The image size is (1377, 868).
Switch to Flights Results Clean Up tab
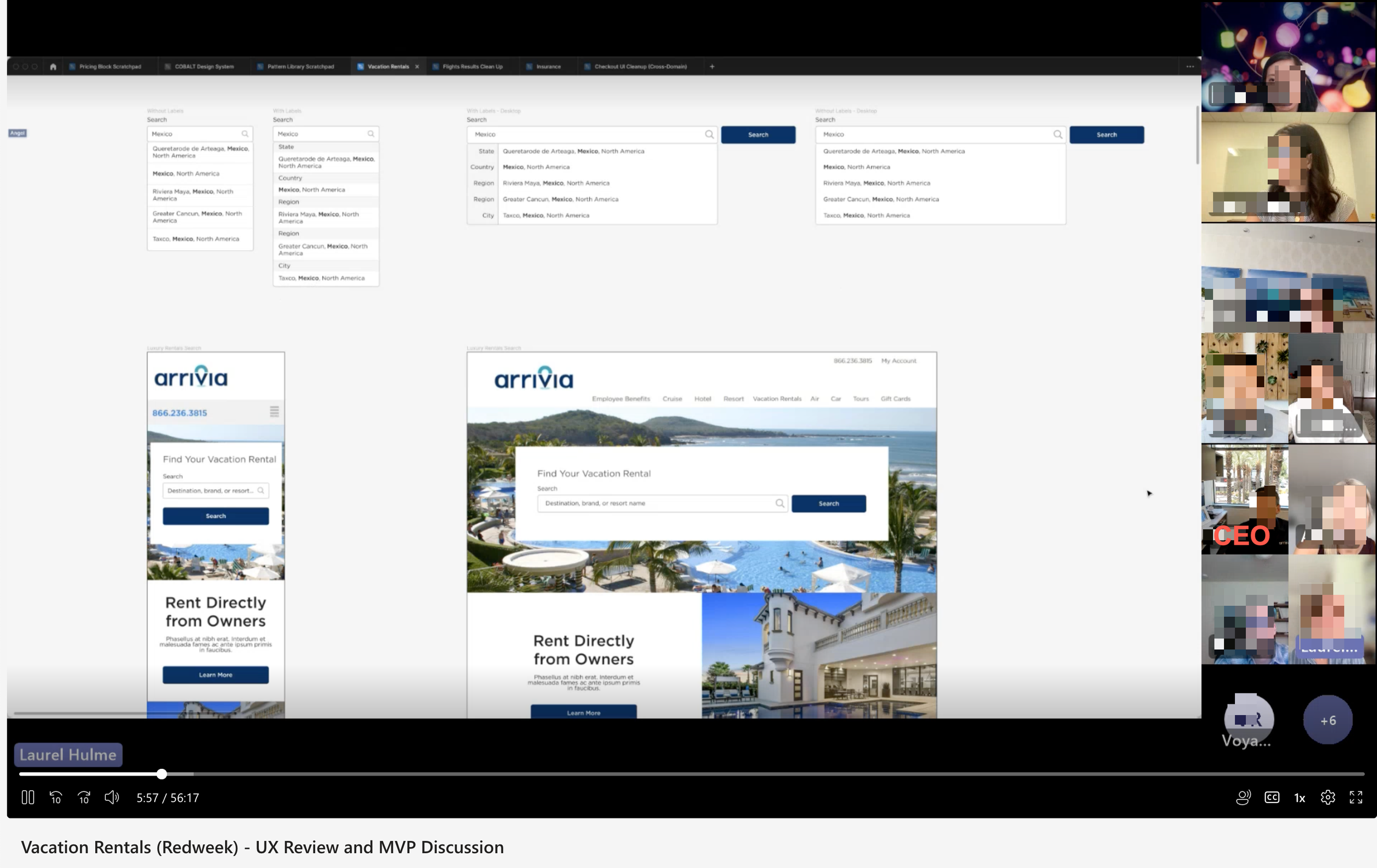[473, 66]
